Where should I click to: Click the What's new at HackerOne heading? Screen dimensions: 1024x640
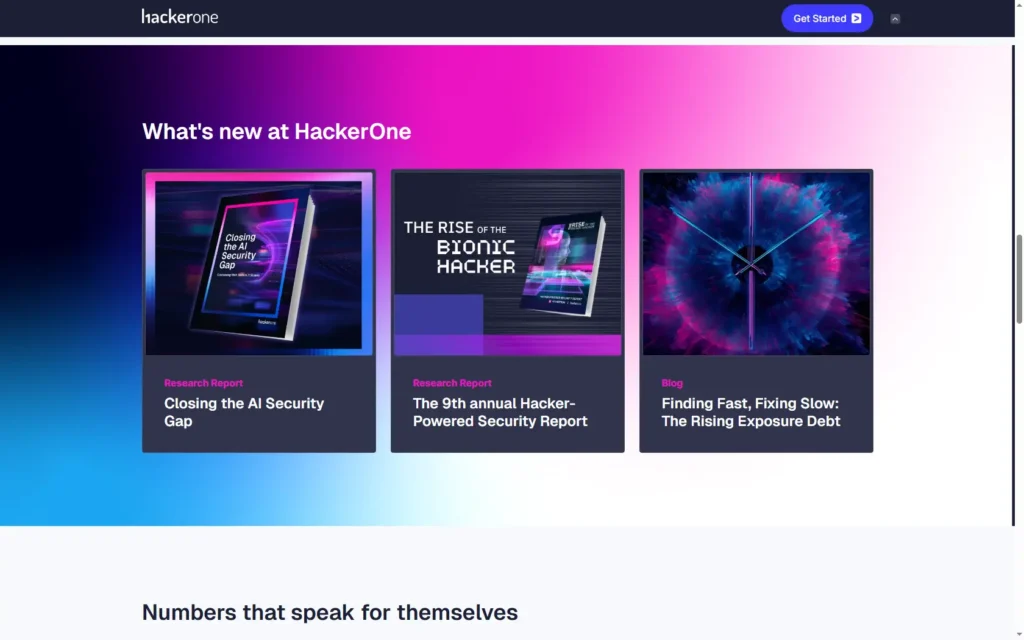tap(276, 131)
